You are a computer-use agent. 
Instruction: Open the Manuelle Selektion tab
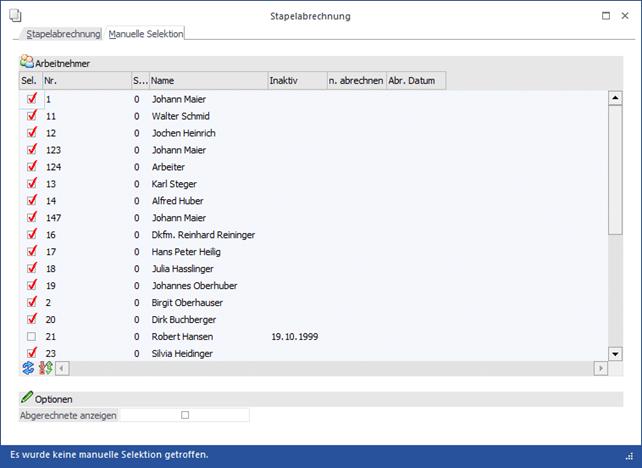tap(146, 34)
